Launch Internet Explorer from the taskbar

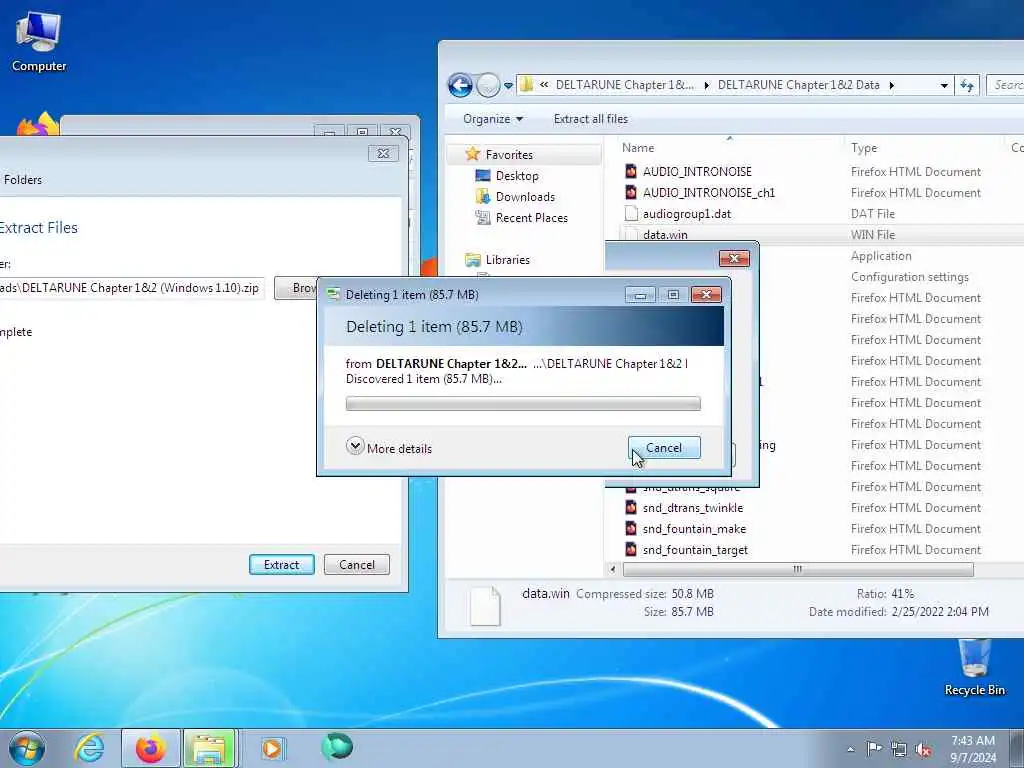tap(89, 748)
